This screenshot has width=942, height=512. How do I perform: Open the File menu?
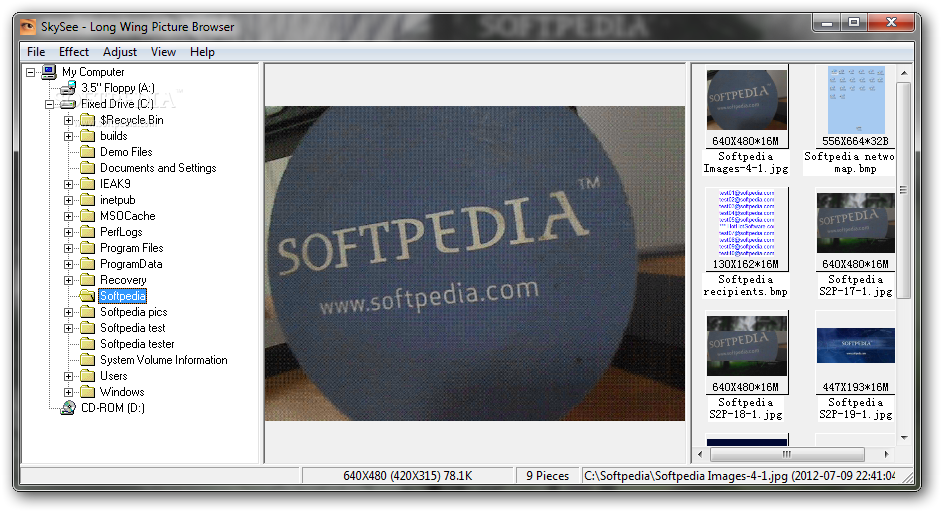click(35, 52)
